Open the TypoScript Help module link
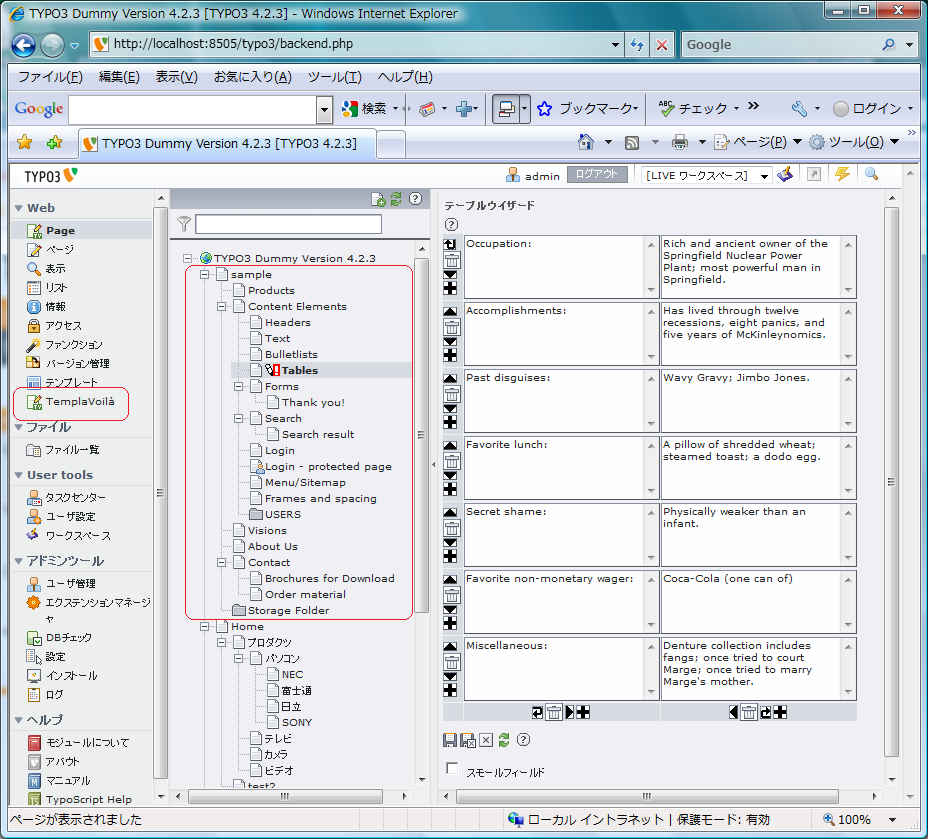 [89, 799]
